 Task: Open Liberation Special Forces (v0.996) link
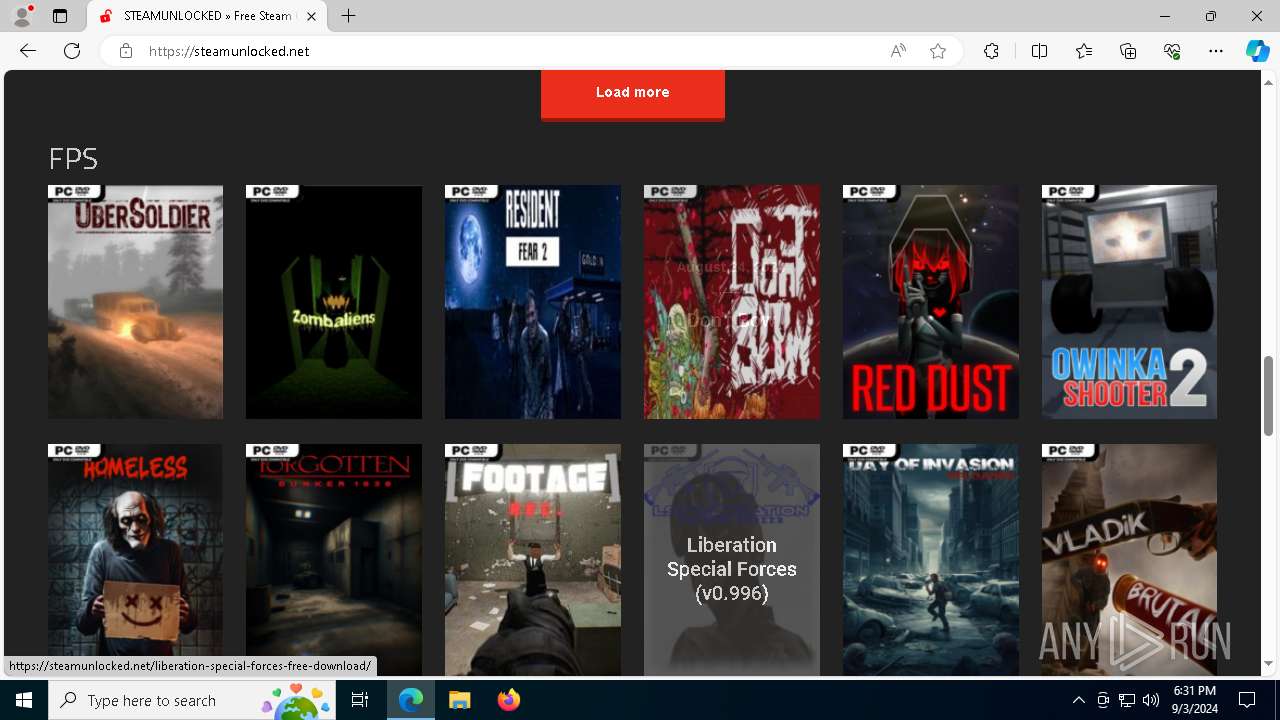[x=731, y=560]
